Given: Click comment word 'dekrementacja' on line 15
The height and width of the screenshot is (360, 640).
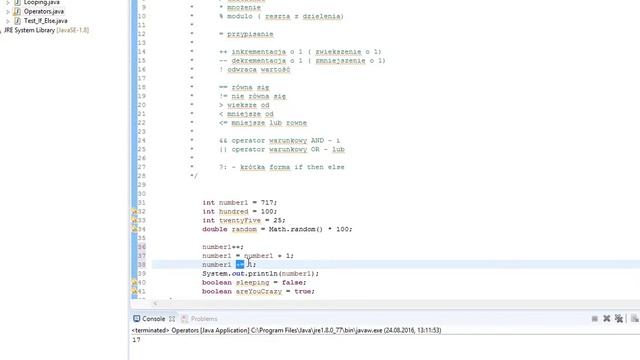Looking at the screenshot, I should pos(259,61).
